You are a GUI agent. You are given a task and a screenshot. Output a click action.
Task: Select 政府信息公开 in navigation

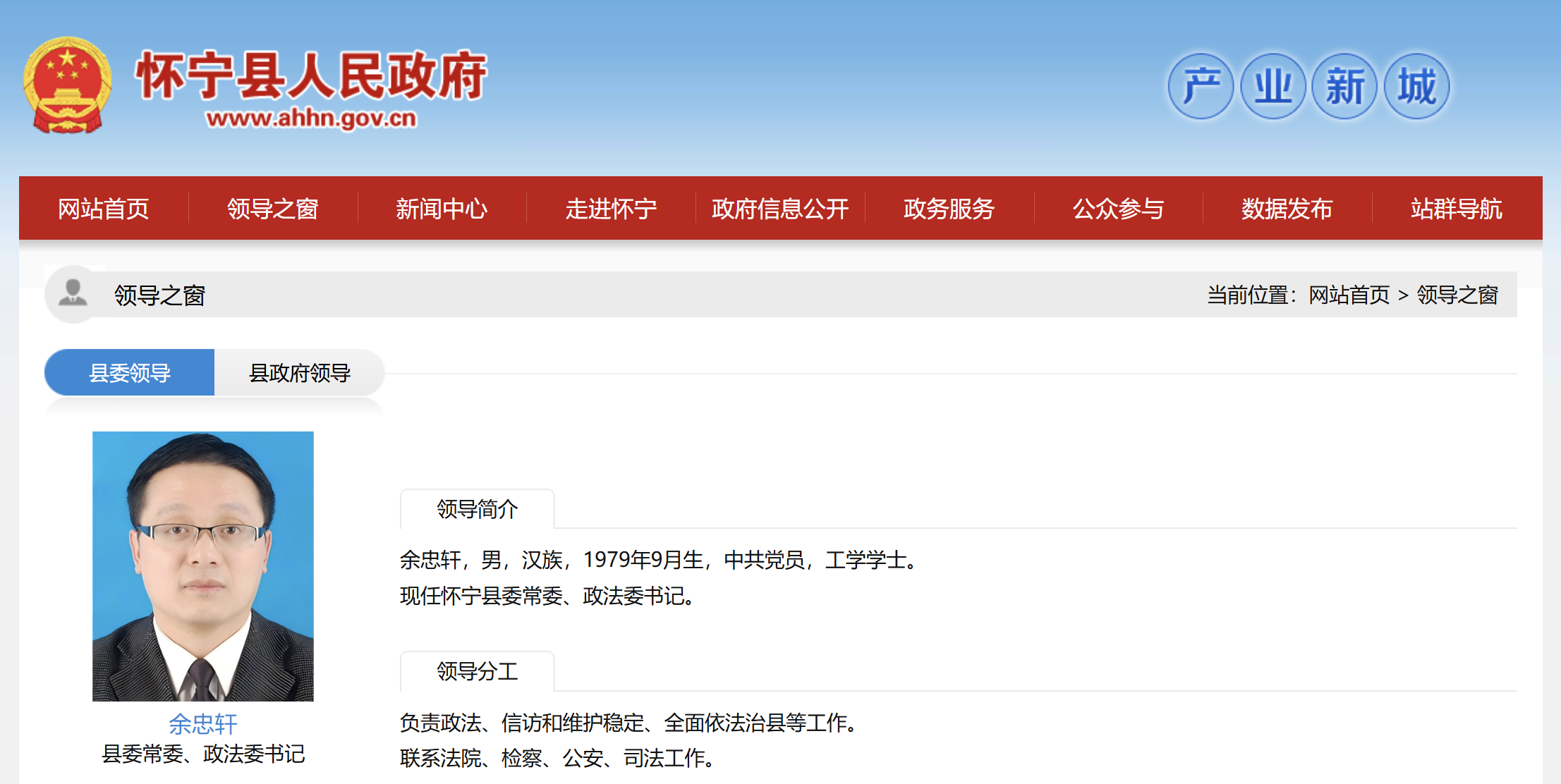click(780, 209)
